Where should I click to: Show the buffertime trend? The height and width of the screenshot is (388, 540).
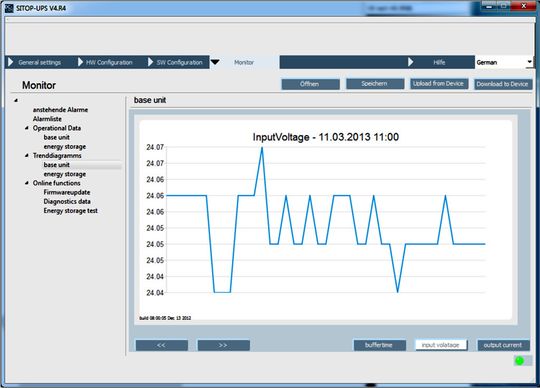380,345
